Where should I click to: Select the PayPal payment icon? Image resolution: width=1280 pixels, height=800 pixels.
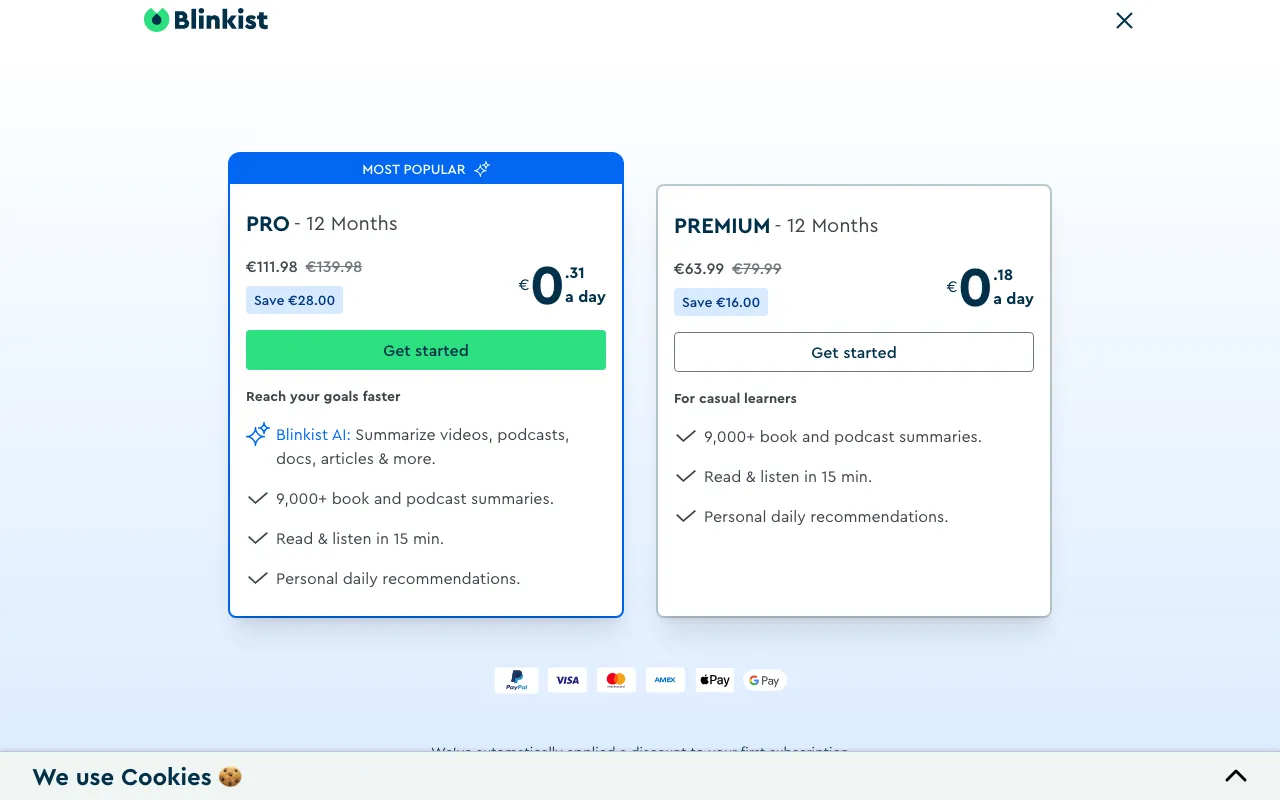point(516,680)
